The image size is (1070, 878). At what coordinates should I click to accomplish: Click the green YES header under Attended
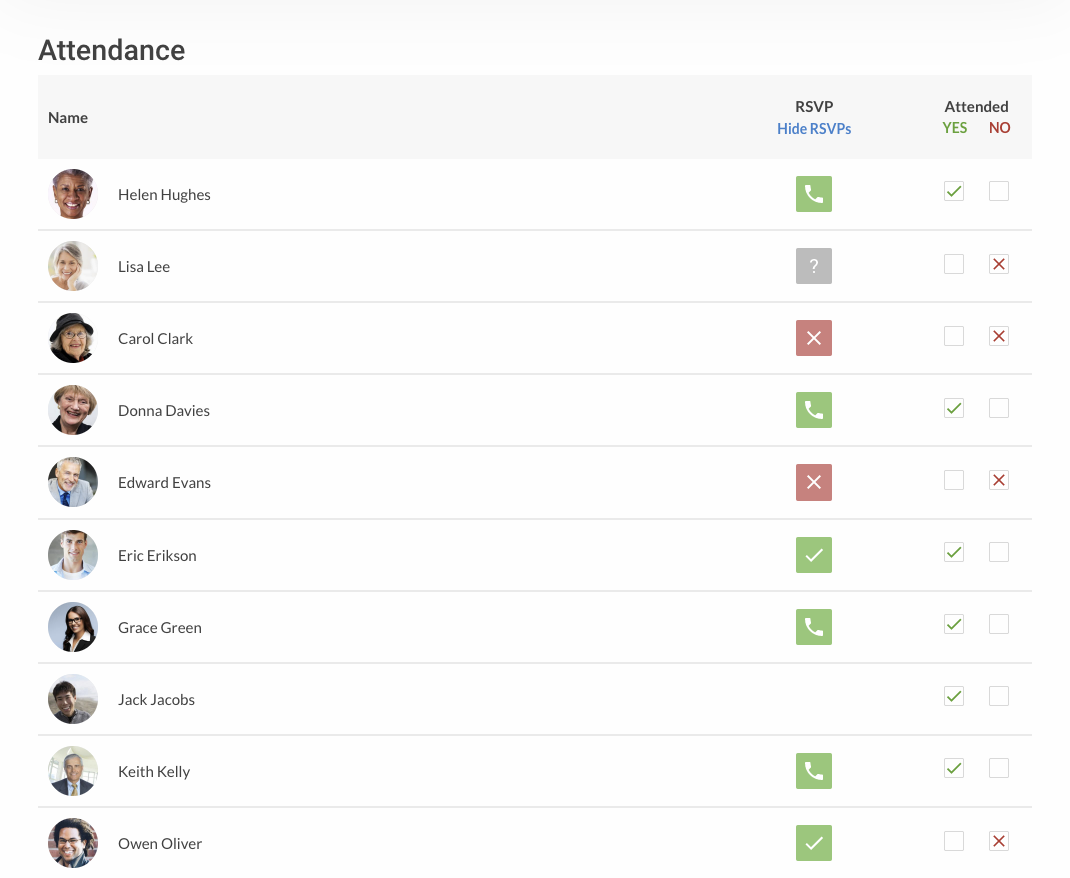pos(954,127)
